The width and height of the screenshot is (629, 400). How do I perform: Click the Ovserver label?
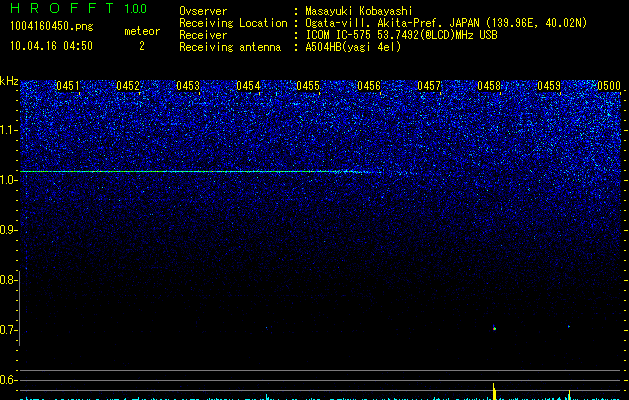coord(203,11)
